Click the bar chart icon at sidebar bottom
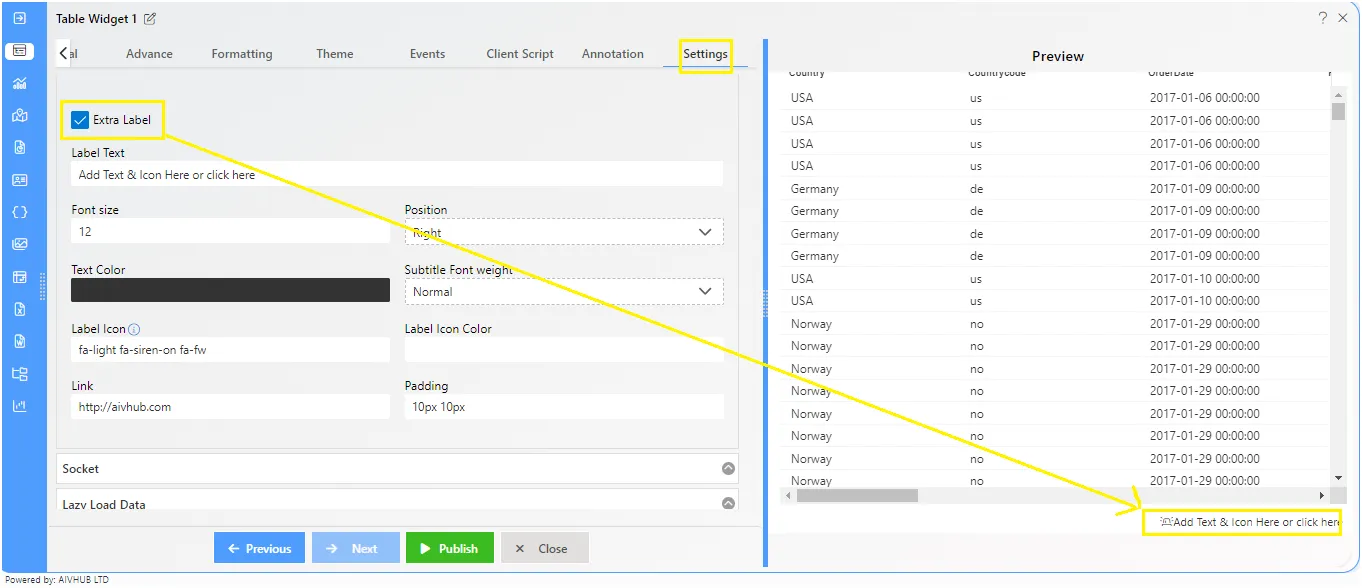1362x588 pixels. (x=20, y=406)
